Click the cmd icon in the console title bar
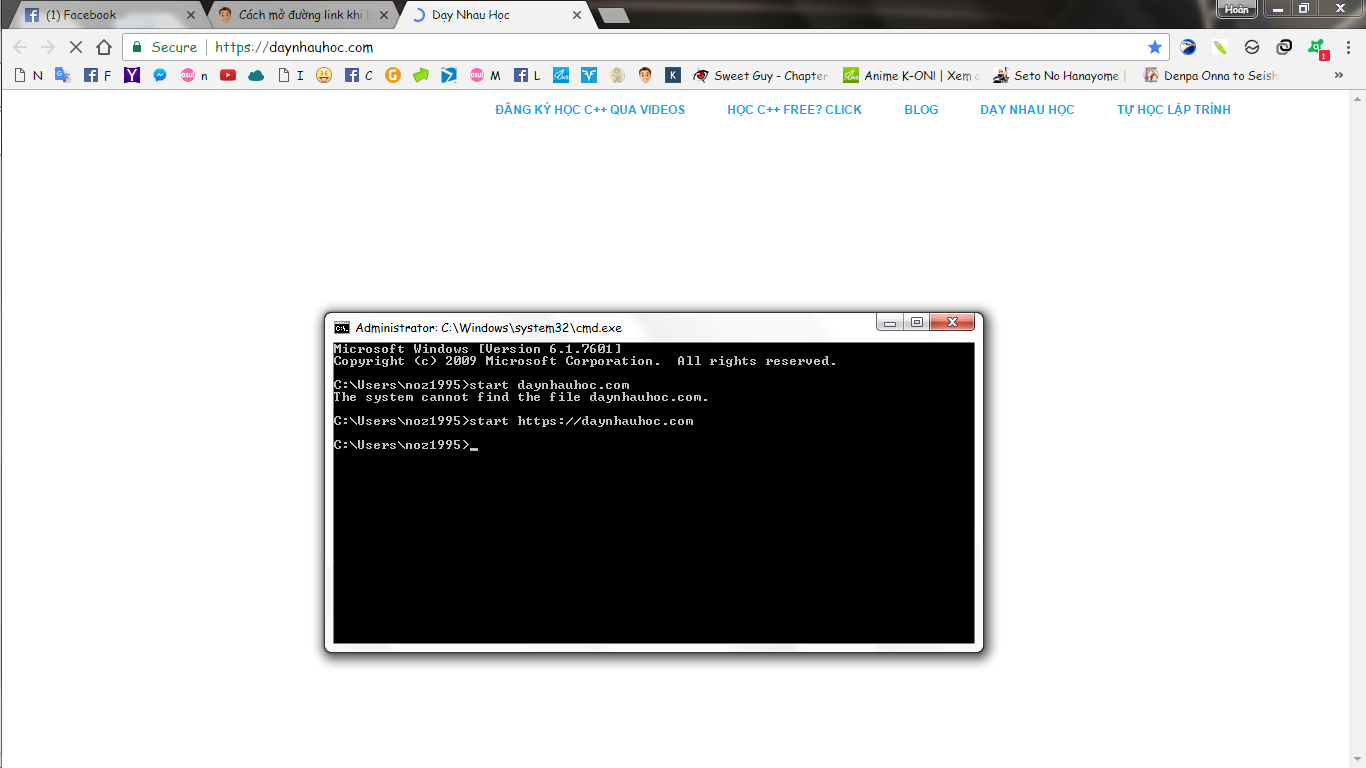Image resolution: width=1366 pixels, height=768 pixels. click(x=342, y=327)
